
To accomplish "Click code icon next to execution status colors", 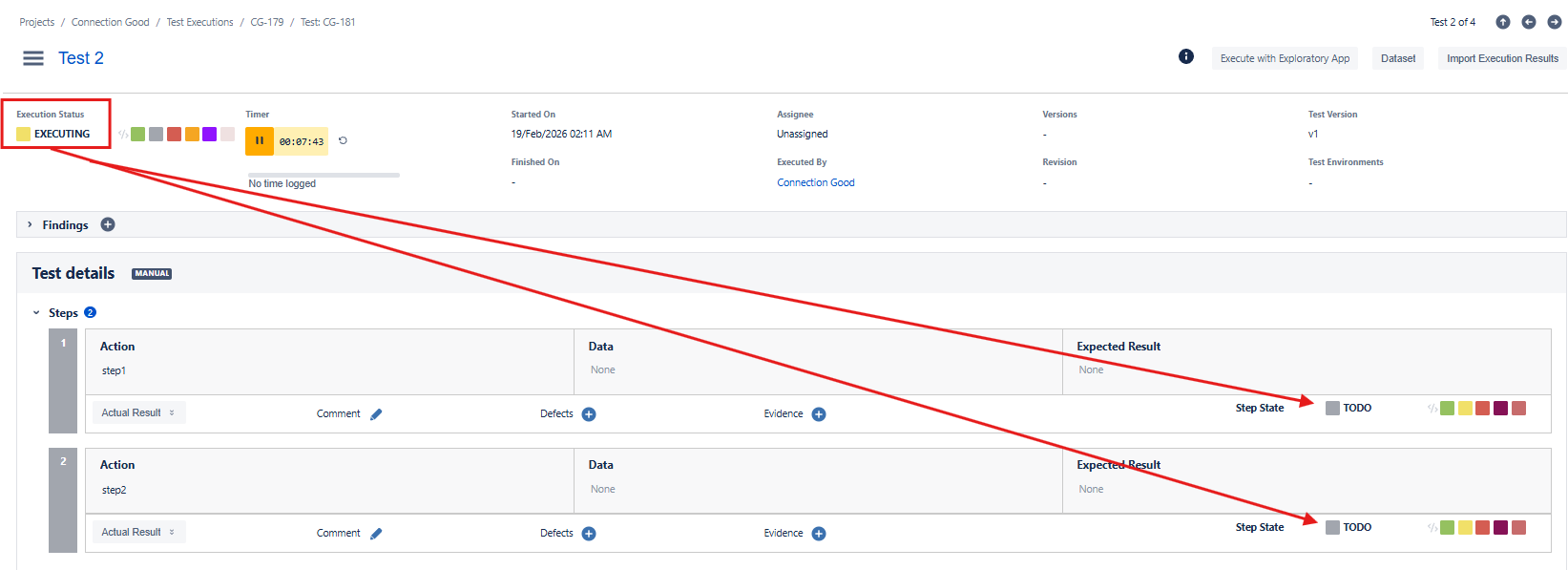I will click(123, 134).
